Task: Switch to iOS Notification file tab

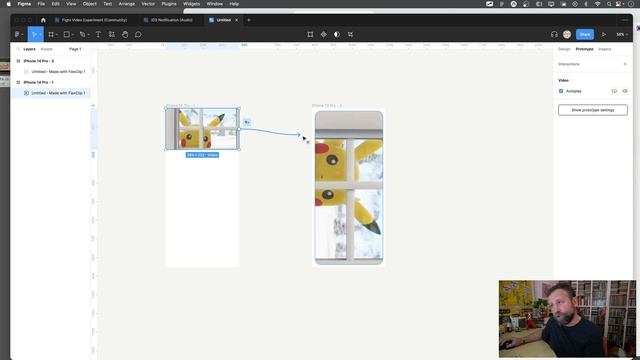Action: (168, 20)
